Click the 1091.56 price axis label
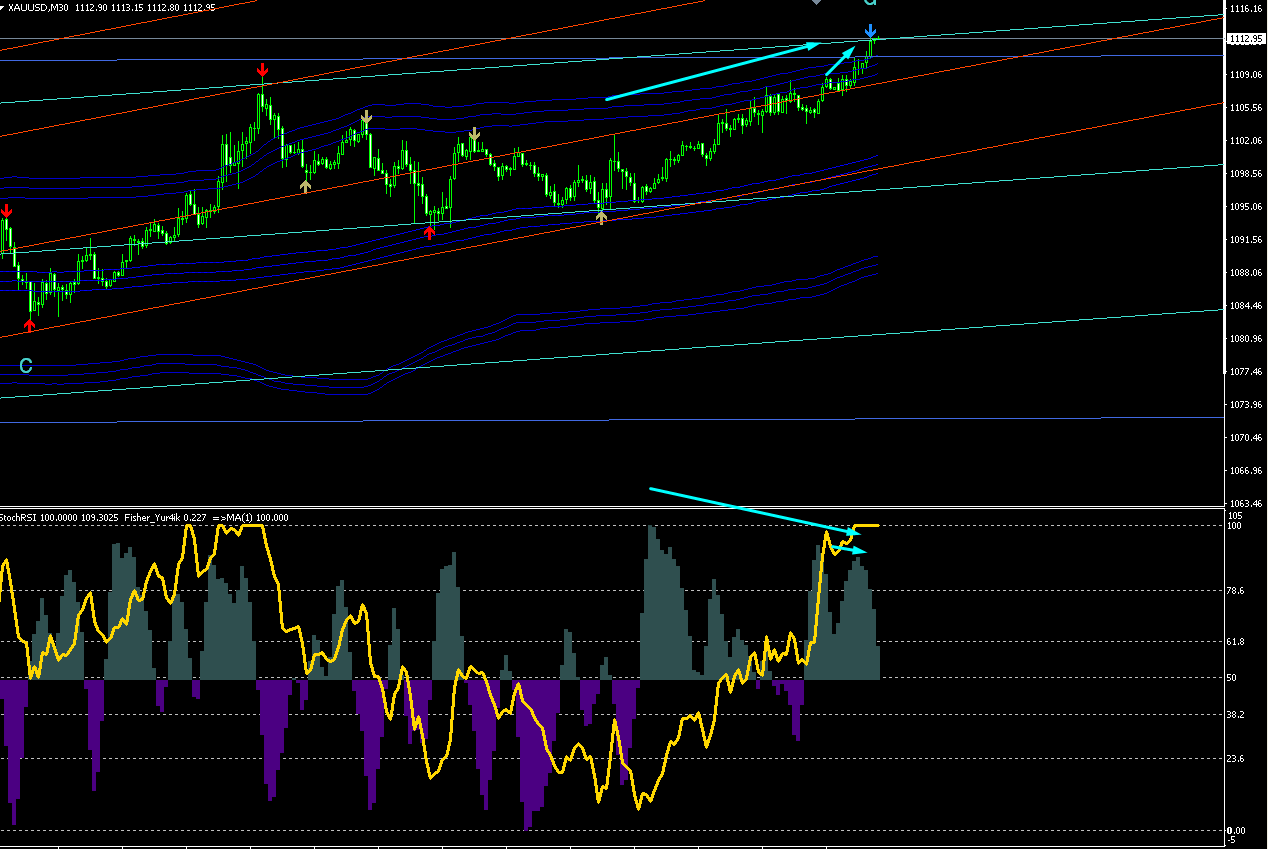This screenshot has height=849, width=1268. point(1245,240)
